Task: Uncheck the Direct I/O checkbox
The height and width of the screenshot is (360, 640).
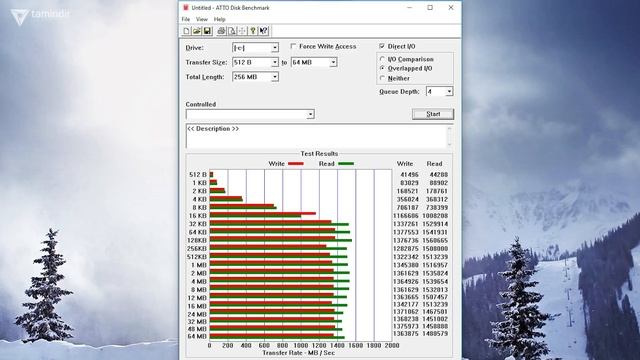Action: coord(382,46)
